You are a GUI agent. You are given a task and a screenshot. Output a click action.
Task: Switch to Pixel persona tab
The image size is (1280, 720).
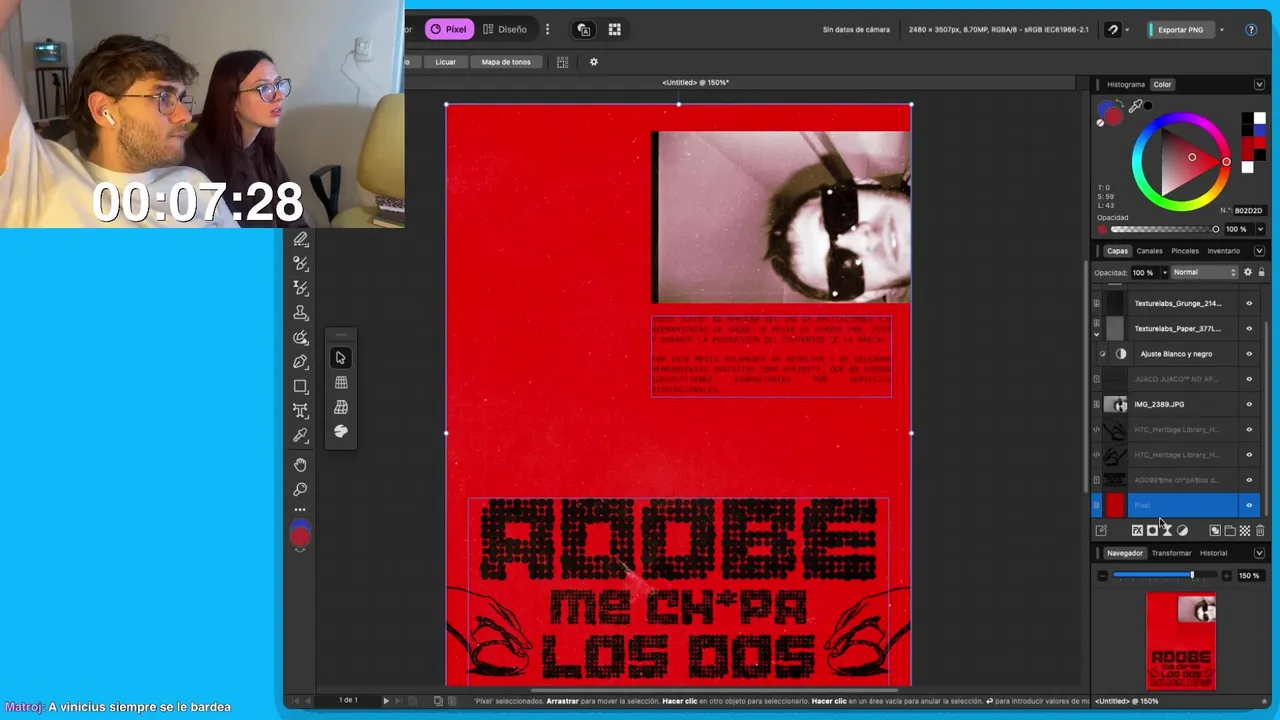[448, 30]
